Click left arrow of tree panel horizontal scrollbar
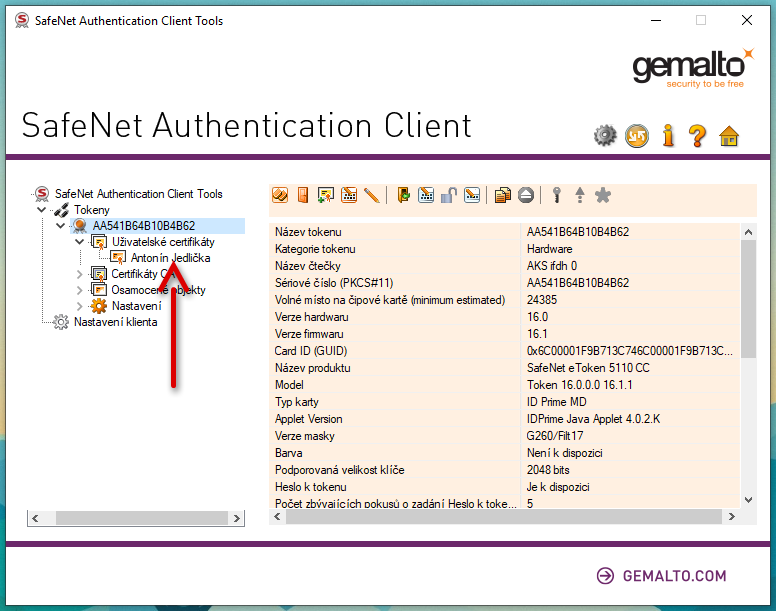Screen dimensions: 776x611 [35, 518]
